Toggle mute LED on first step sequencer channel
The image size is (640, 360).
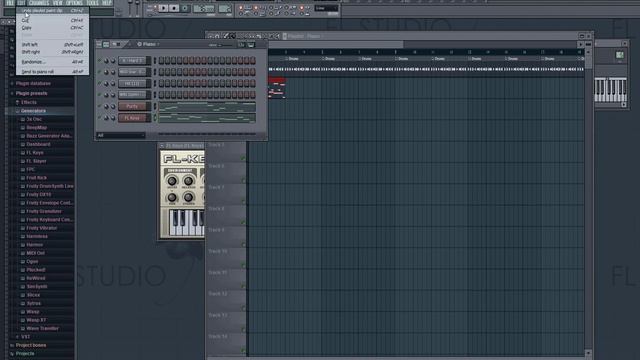[x=99, y=60]
